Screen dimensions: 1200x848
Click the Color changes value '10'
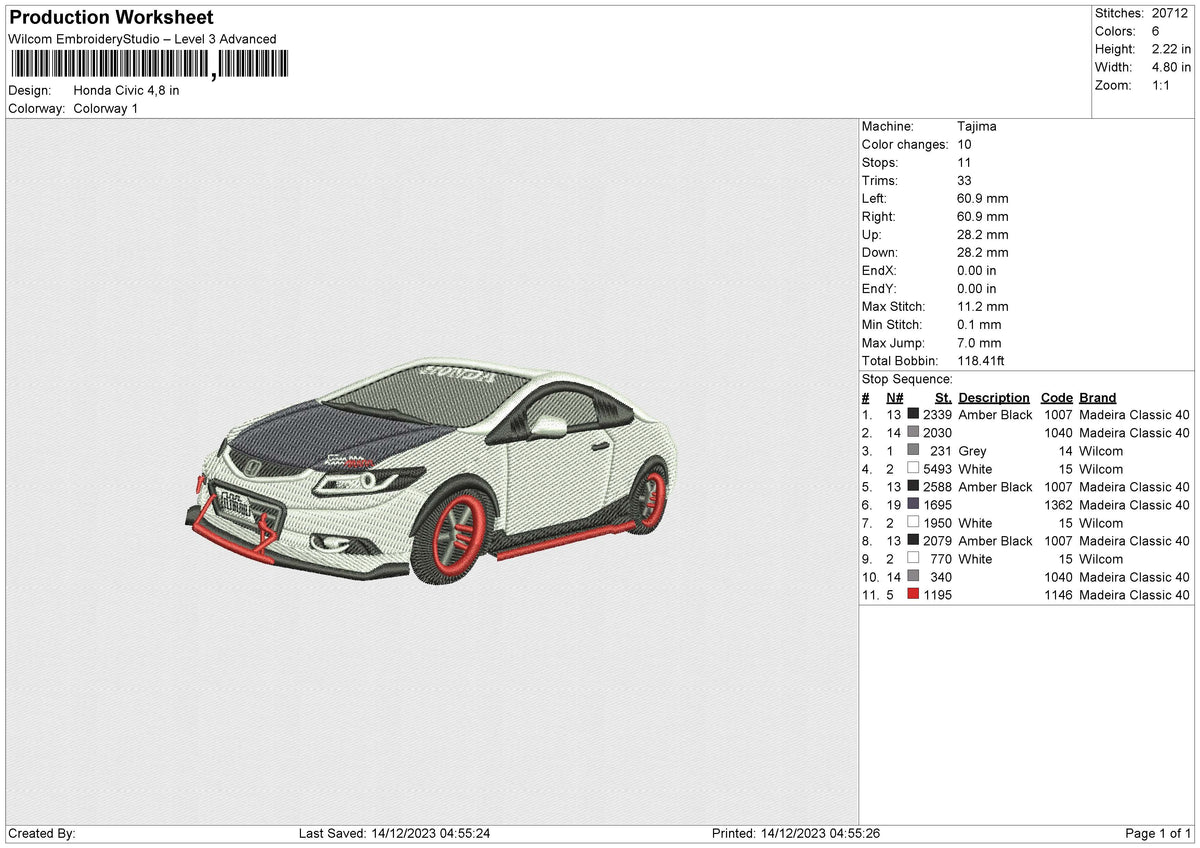click(965, 144)
